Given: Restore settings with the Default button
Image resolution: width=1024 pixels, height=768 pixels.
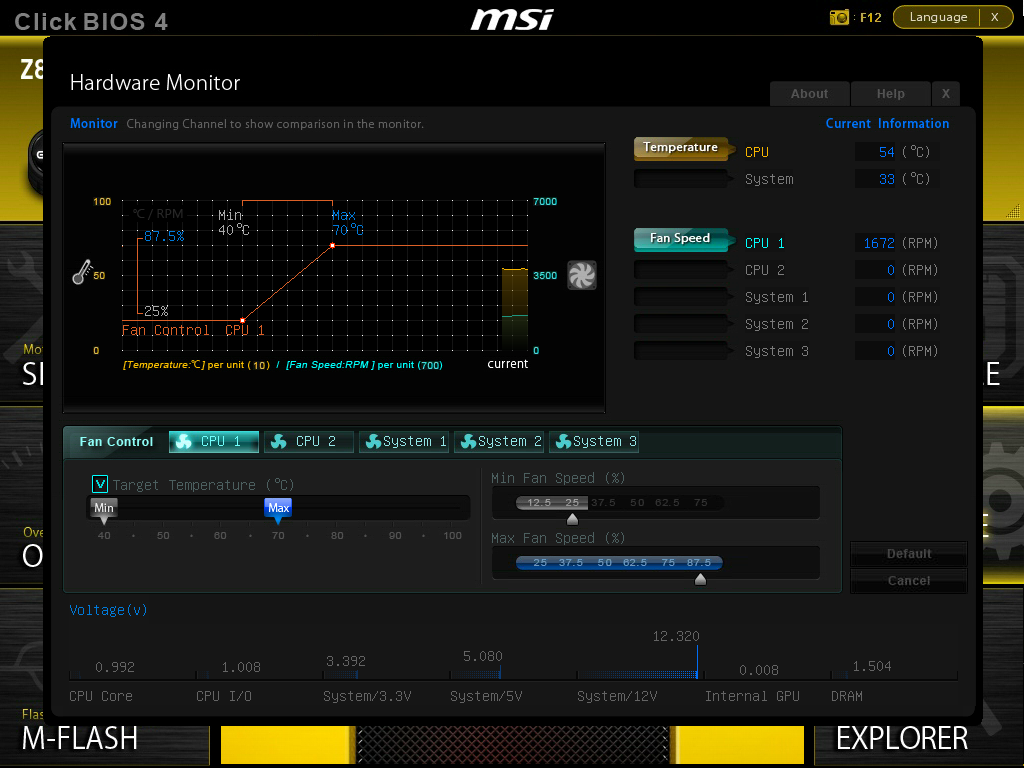Looking at the screenshot, I should click(x=907, y=553).
